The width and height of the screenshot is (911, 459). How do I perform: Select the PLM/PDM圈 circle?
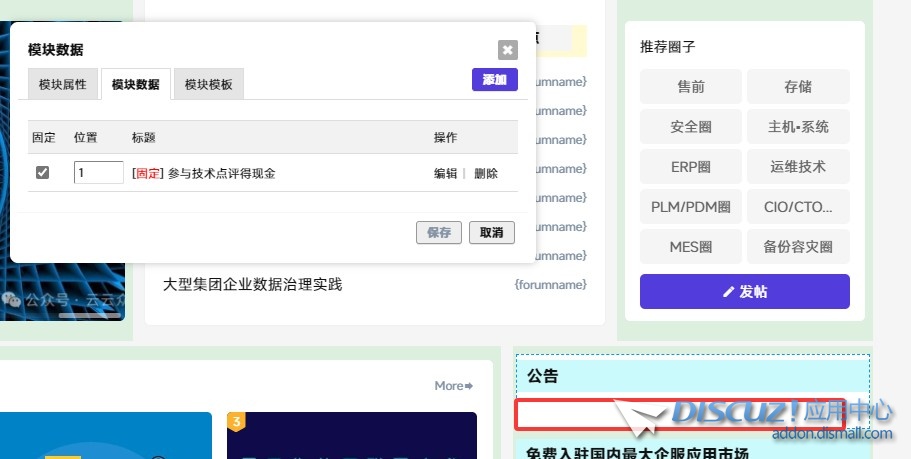pyautogui.click(x=691, y=207)
